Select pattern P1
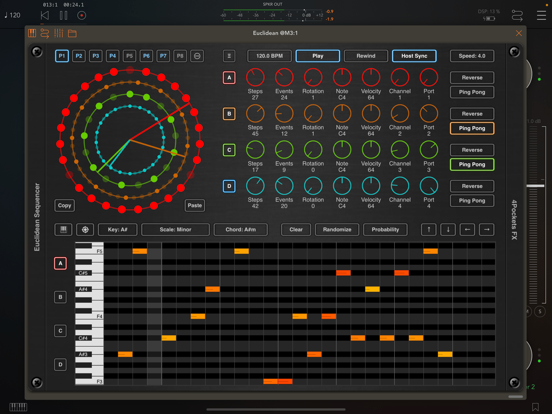Image resolution: width=552 pixels, height=414 pixels. click(x=62, y=56)
